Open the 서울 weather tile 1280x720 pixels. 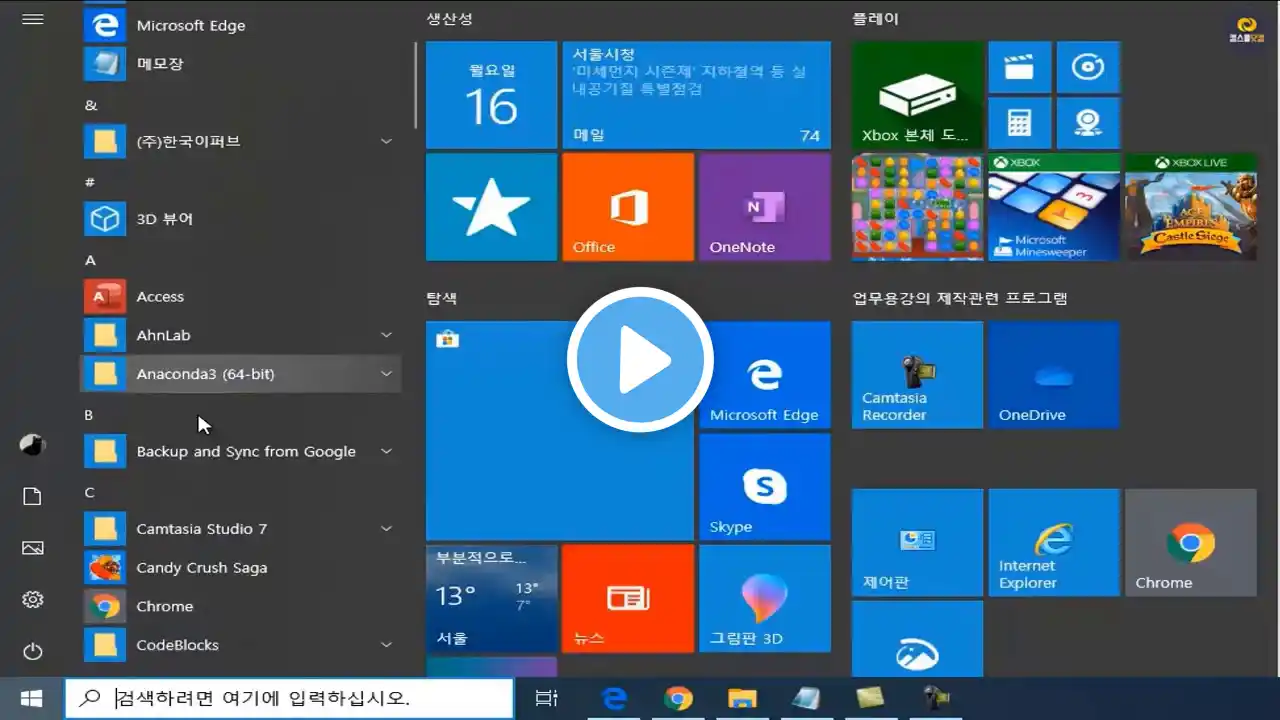[491, 599]
